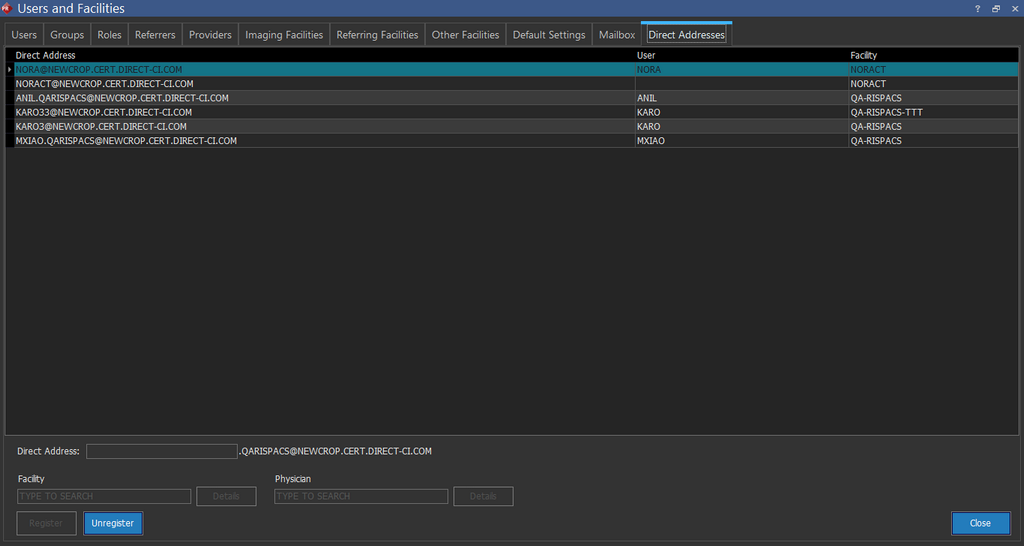Select the ANIL.QARISPACS direct address row

tap(122, 98)
